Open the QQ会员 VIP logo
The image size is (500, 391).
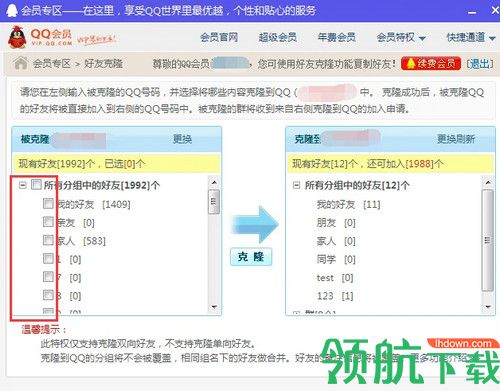point(40,37)
